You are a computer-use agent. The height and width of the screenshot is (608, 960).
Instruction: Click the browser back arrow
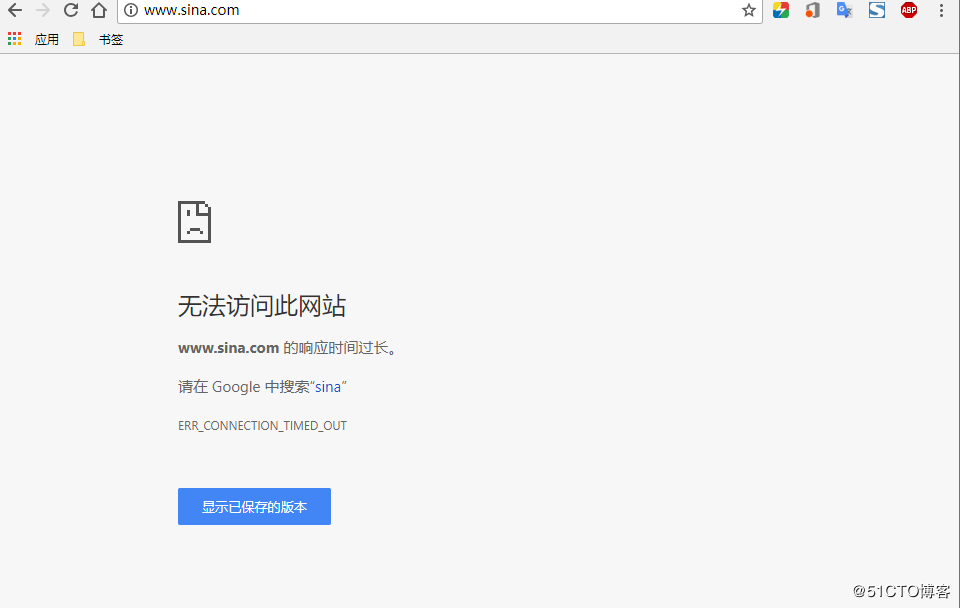(x=15, y=10)
